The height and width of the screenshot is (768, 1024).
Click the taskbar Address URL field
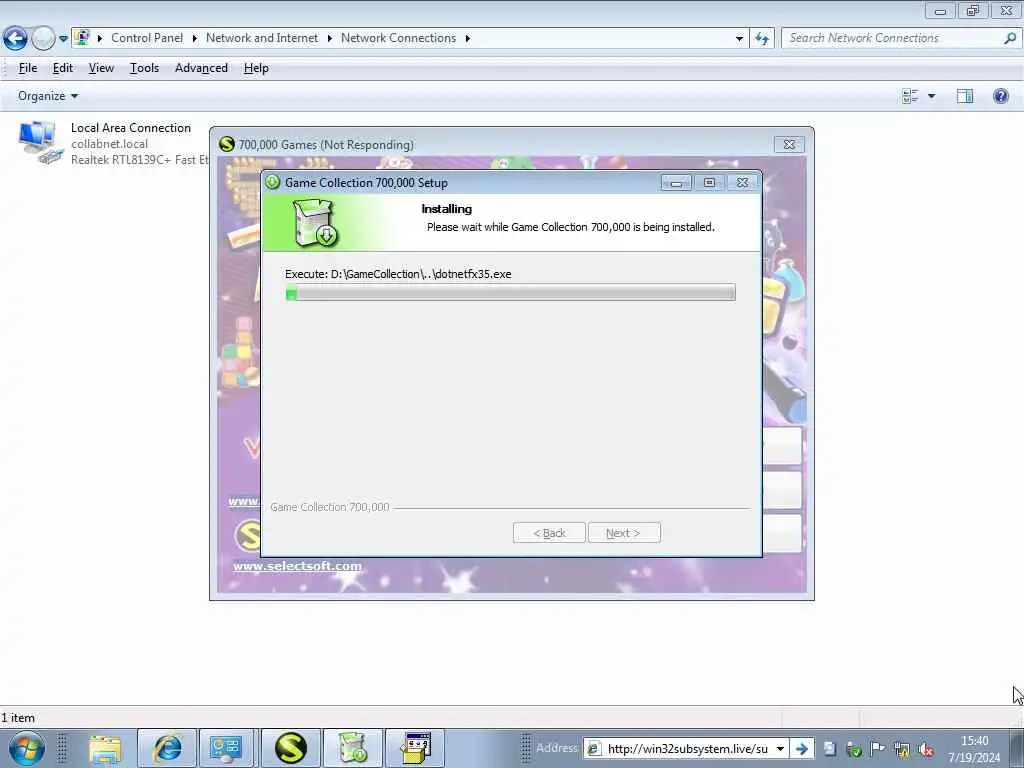[x=687, y=748]
